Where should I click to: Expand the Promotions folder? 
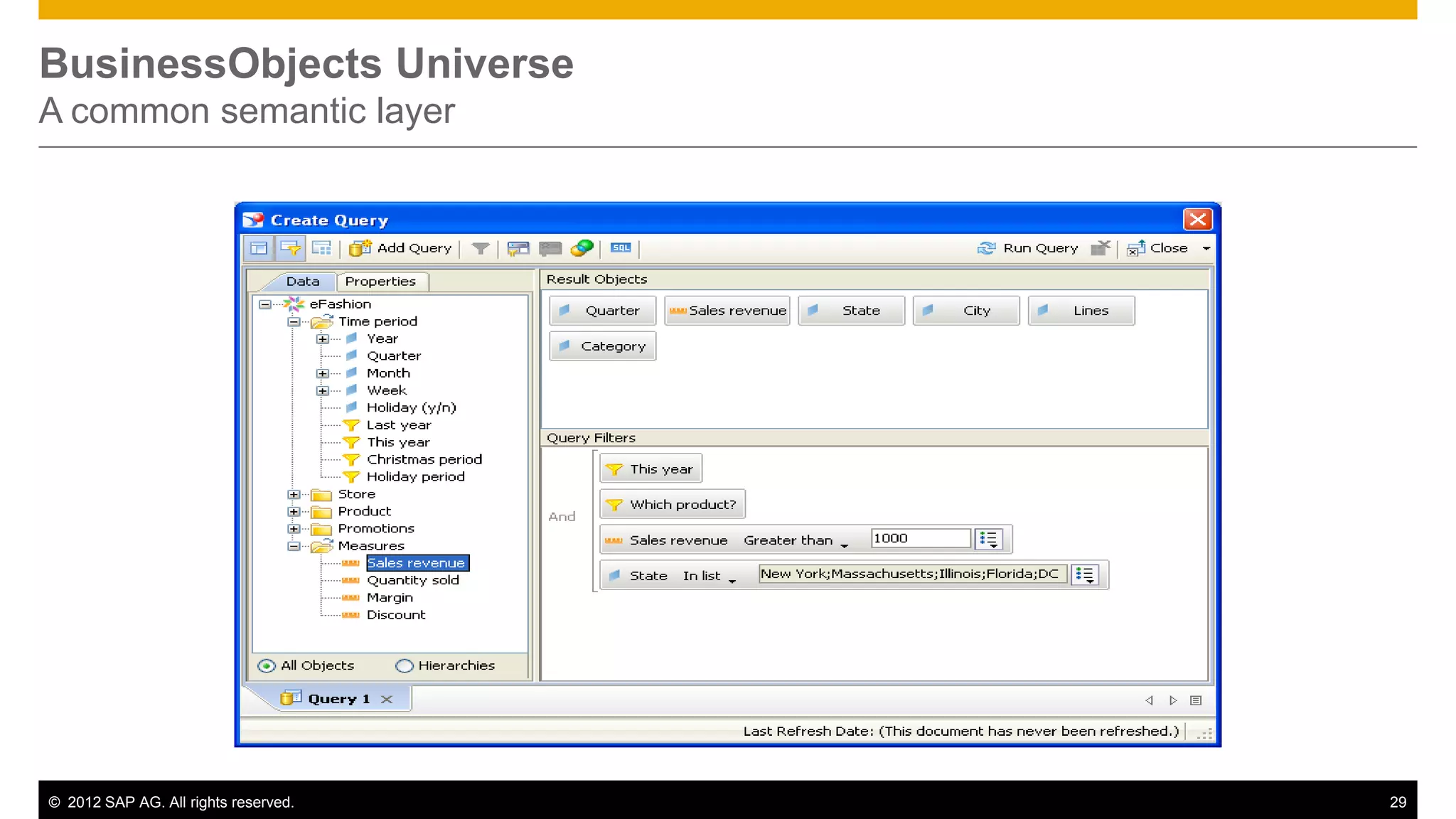(x=294, y=529)
